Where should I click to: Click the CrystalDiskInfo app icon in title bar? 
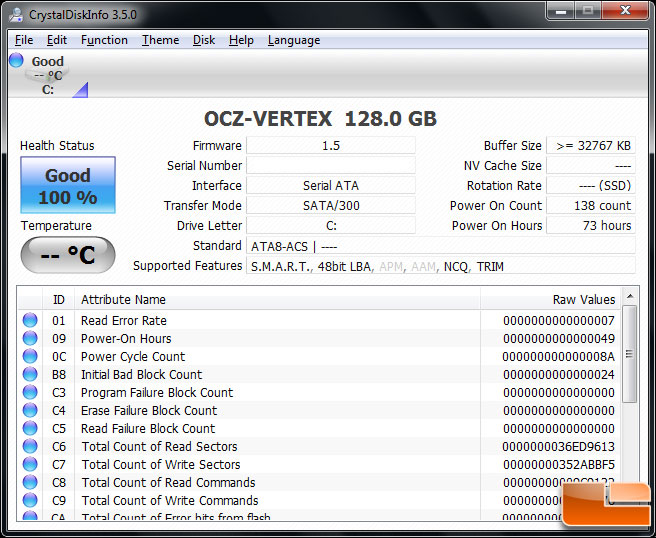(17, 14)
